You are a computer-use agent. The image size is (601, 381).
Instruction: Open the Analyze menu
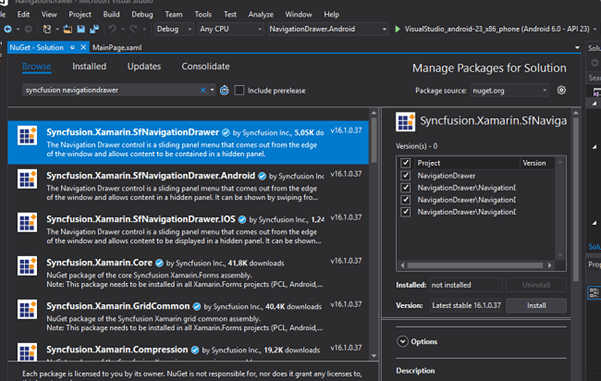coord(261,15)
